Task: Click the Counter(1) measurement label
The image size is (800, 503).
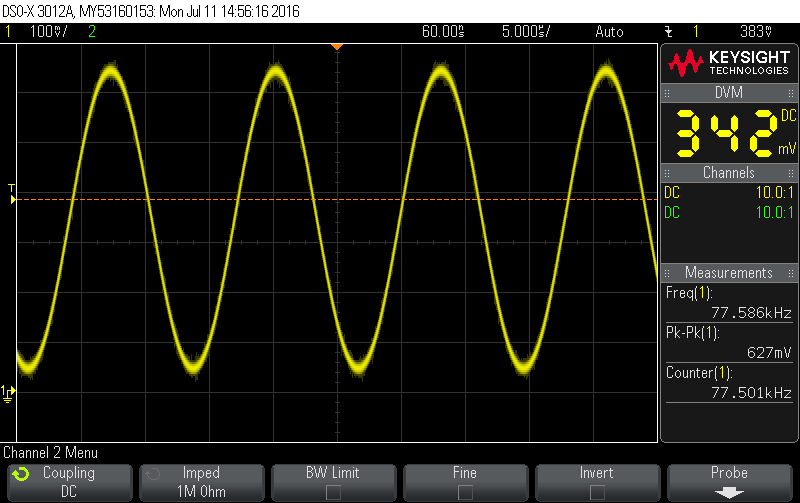Action: click(x=699, y=373)
